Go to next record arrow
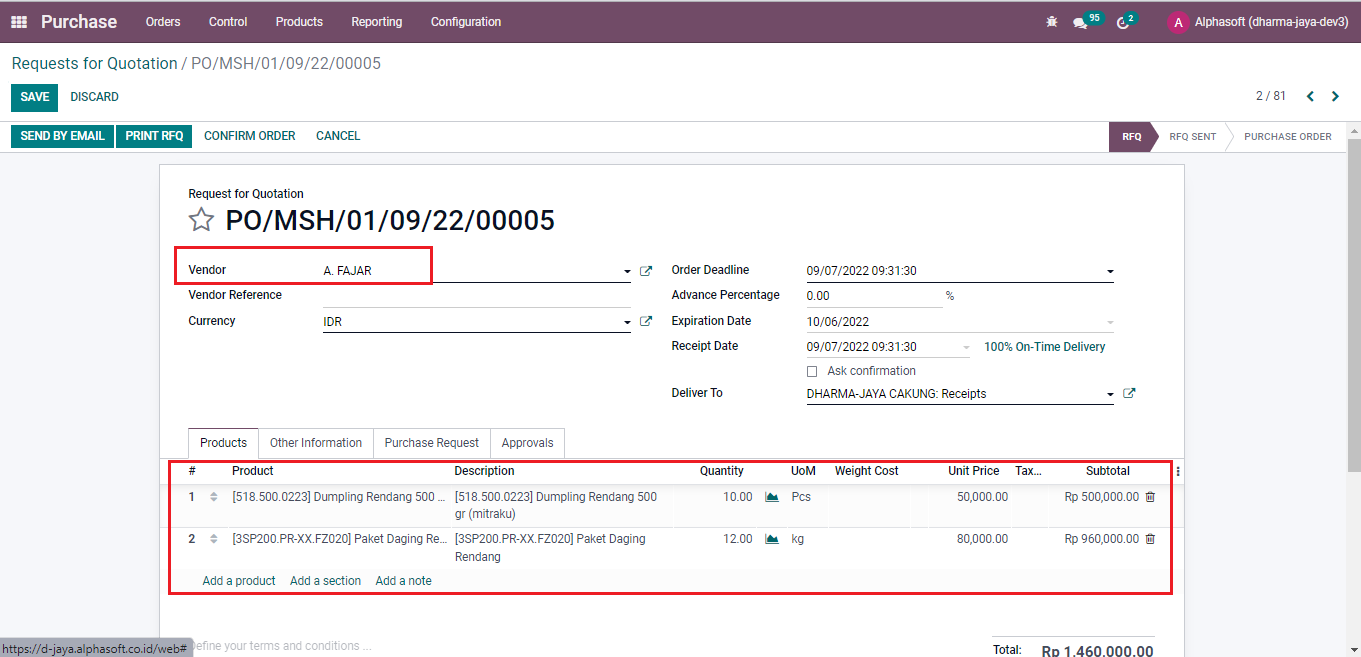 click(x=1335, y=97)
